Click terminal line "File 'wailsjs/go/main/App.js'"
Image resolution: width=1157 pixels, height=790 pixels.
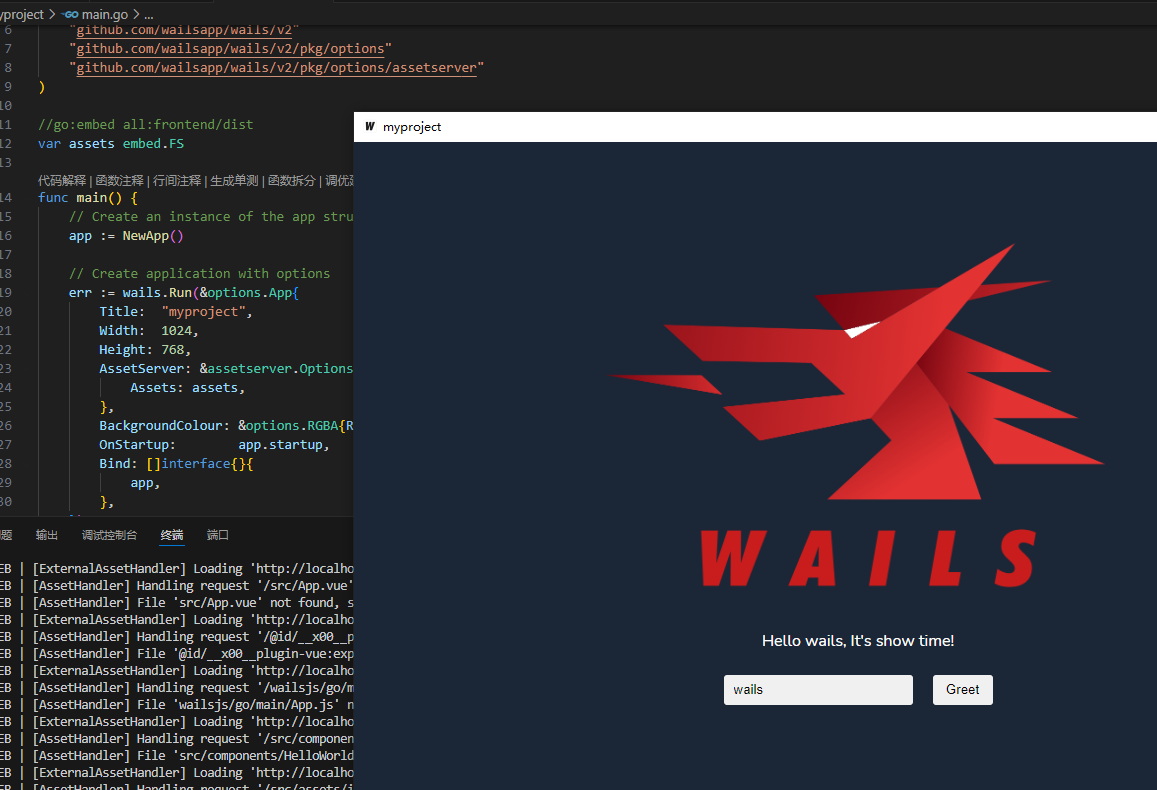(193, 704)
